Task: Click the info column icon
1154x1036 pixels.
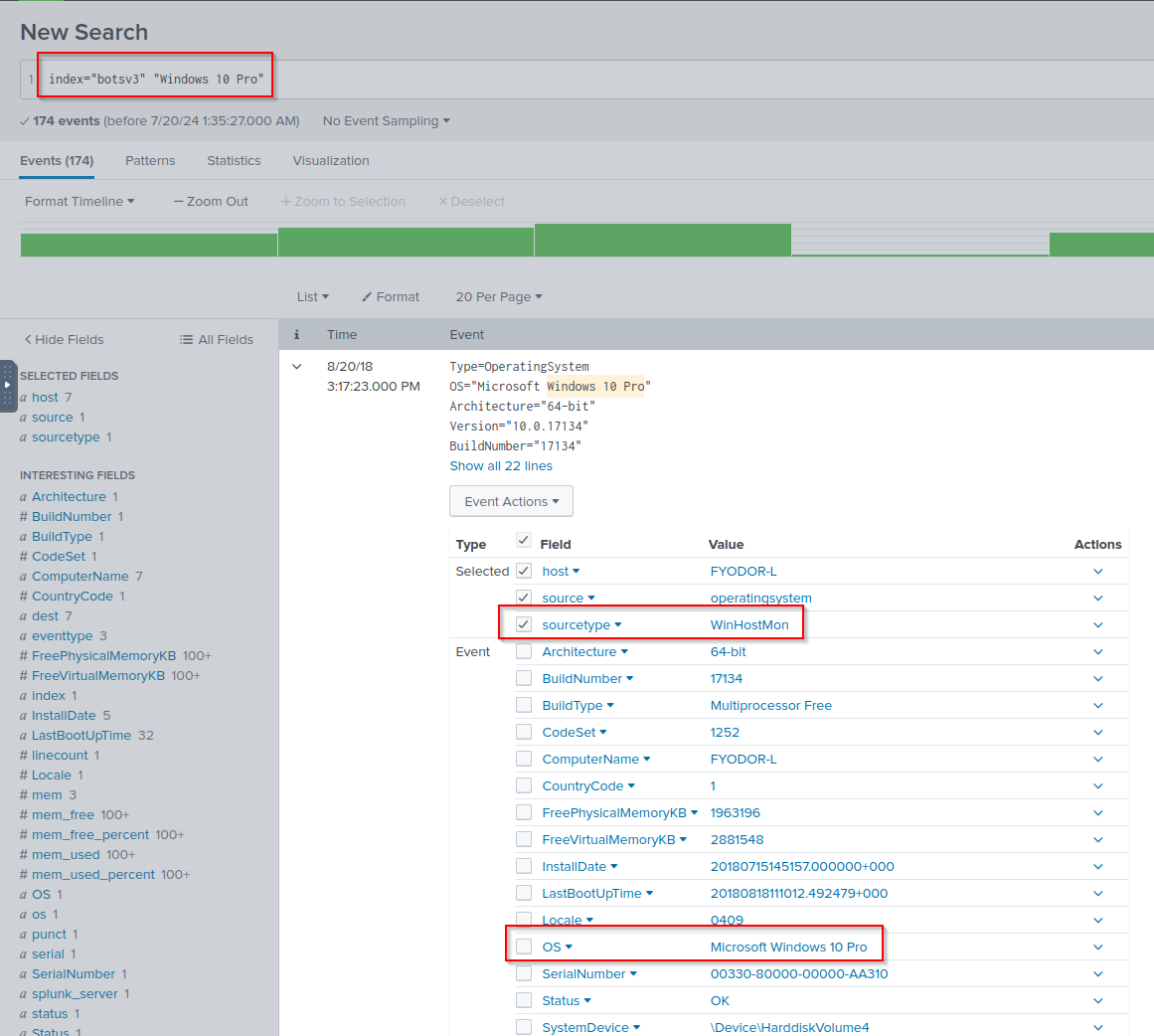Action: point(296,335)
